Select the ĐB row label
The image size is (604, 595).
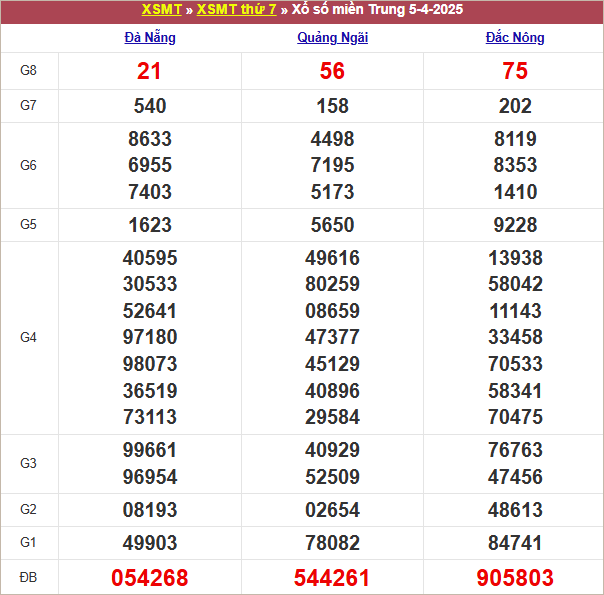click(29, 578)
